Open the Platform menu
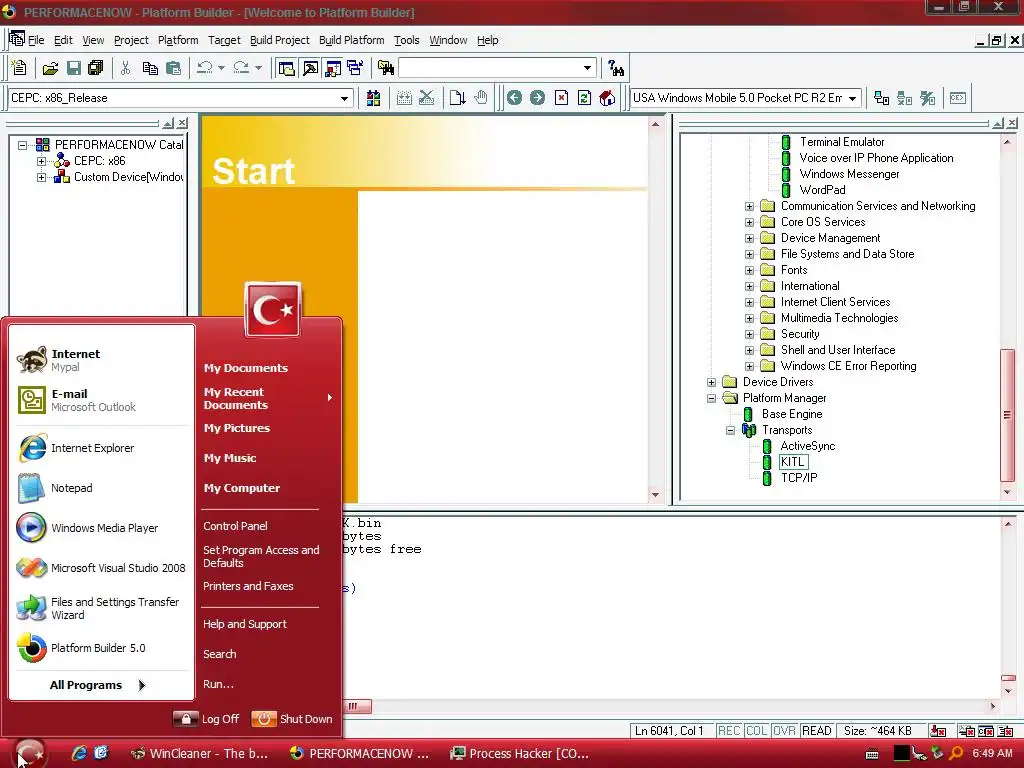The height and width of the screenshot is (768, 1024). tap(178, 40)
